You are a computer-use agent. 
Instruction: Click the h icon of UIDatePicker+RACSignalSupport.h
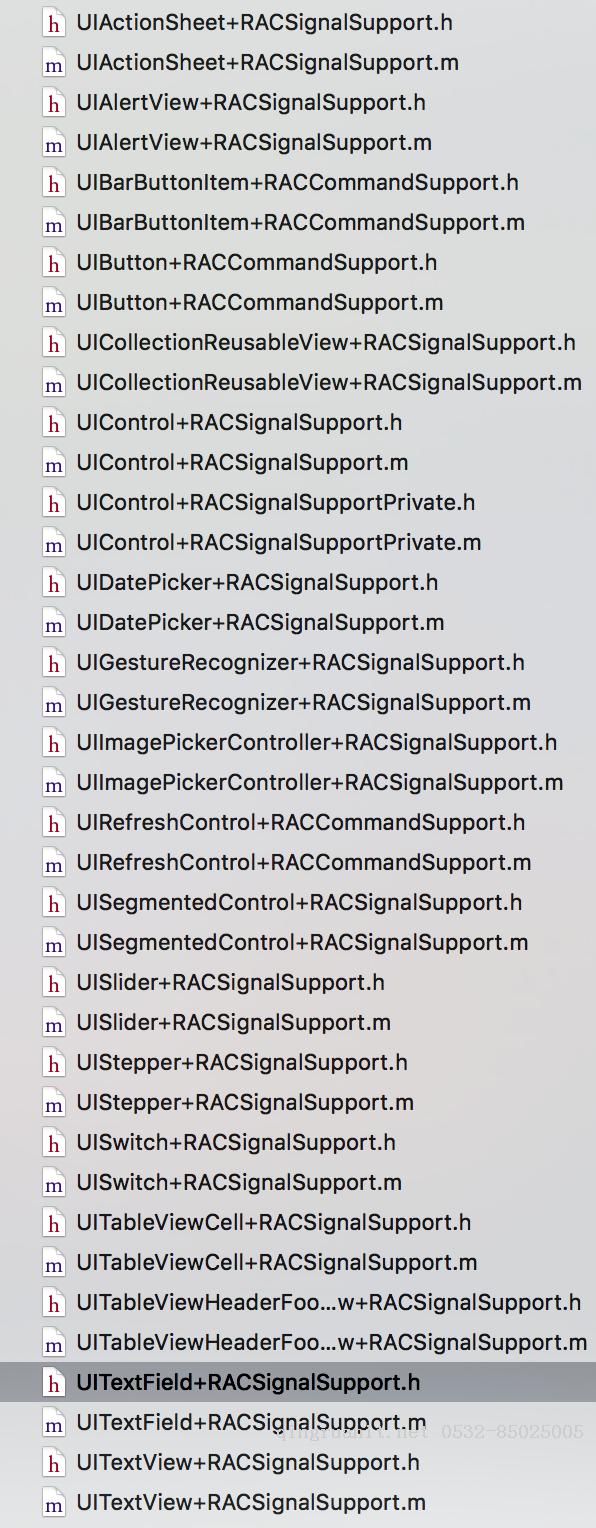pyautogui.click(x=53, y=582)
